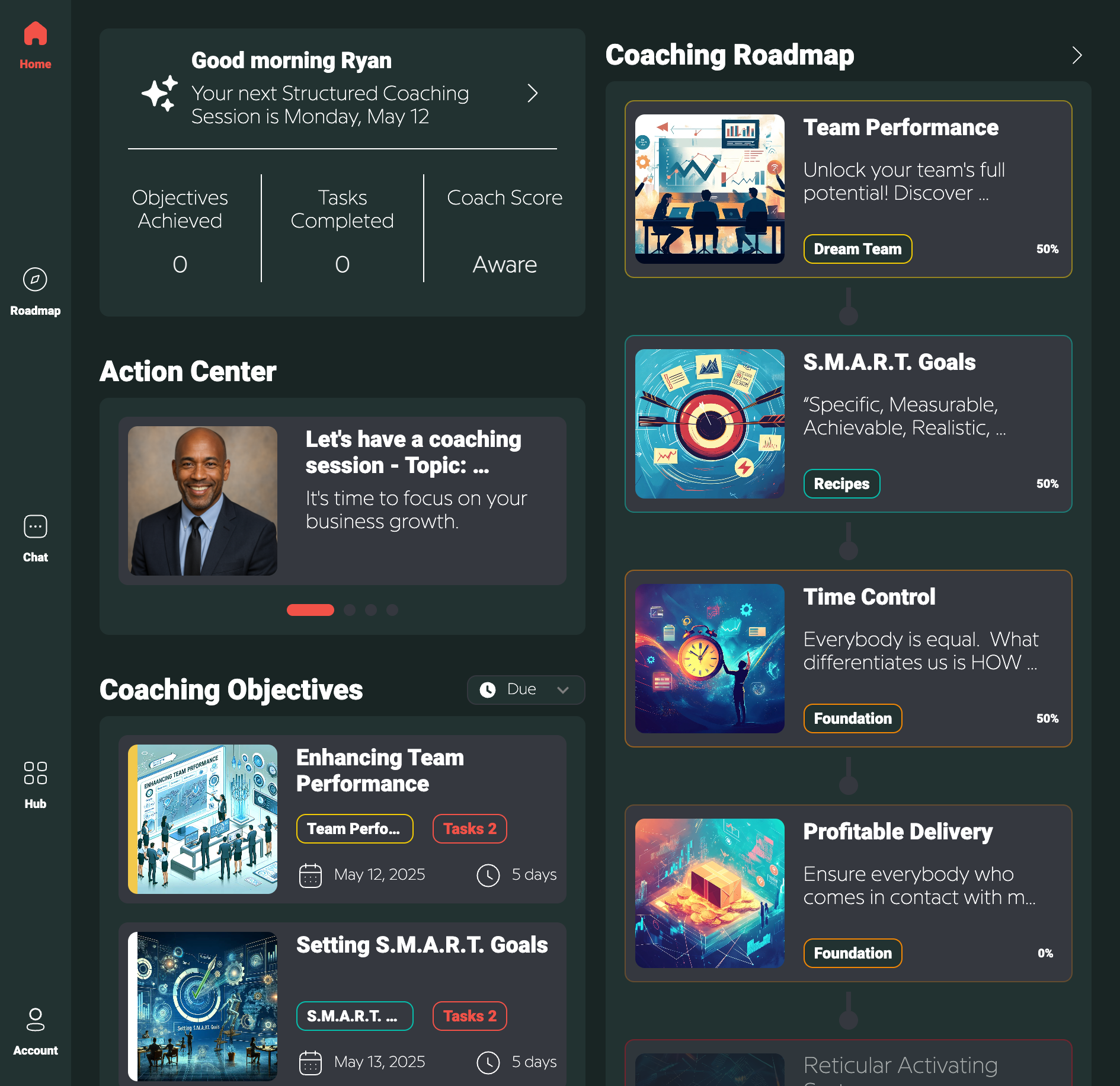The width and height of the screenshot is (1120, 1086).
Task: Open the Roadmap icon in the sidebar
Action: coord(35,279)
